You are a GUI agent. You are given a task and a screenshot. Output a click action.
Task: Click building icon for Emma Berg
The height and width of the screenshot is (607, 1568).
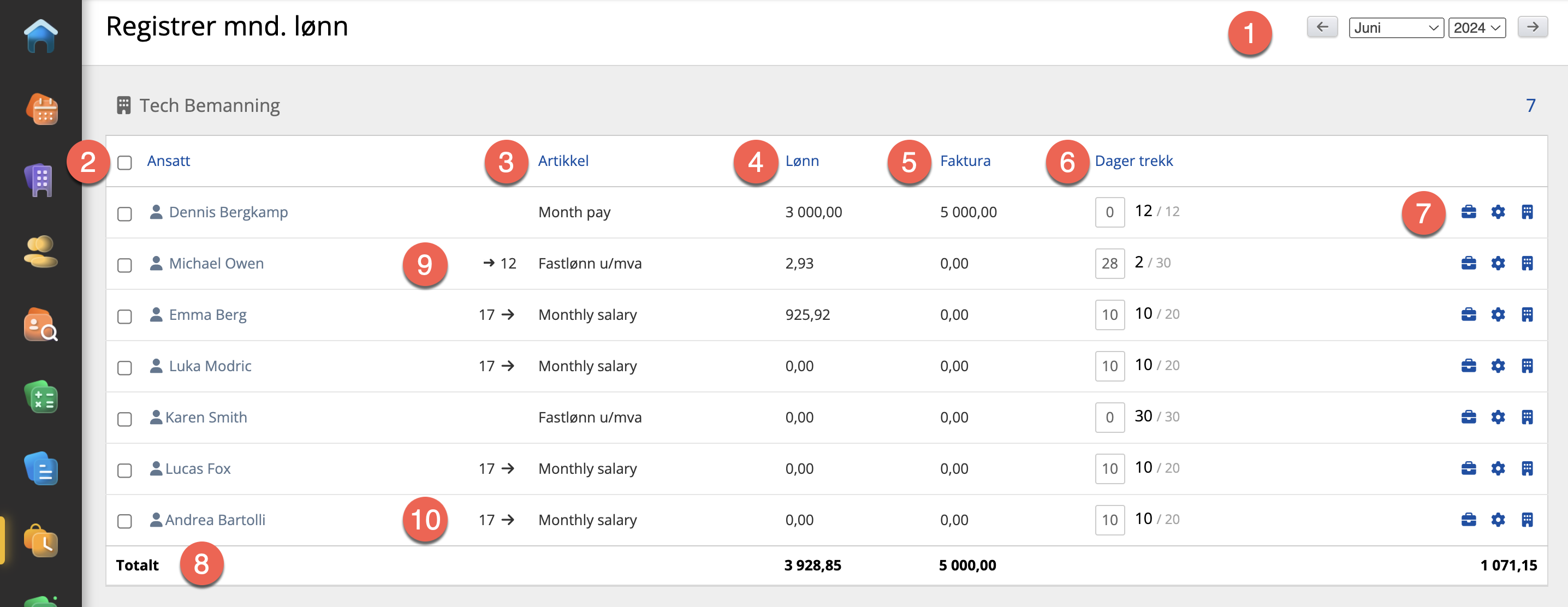coord(1527,314)
